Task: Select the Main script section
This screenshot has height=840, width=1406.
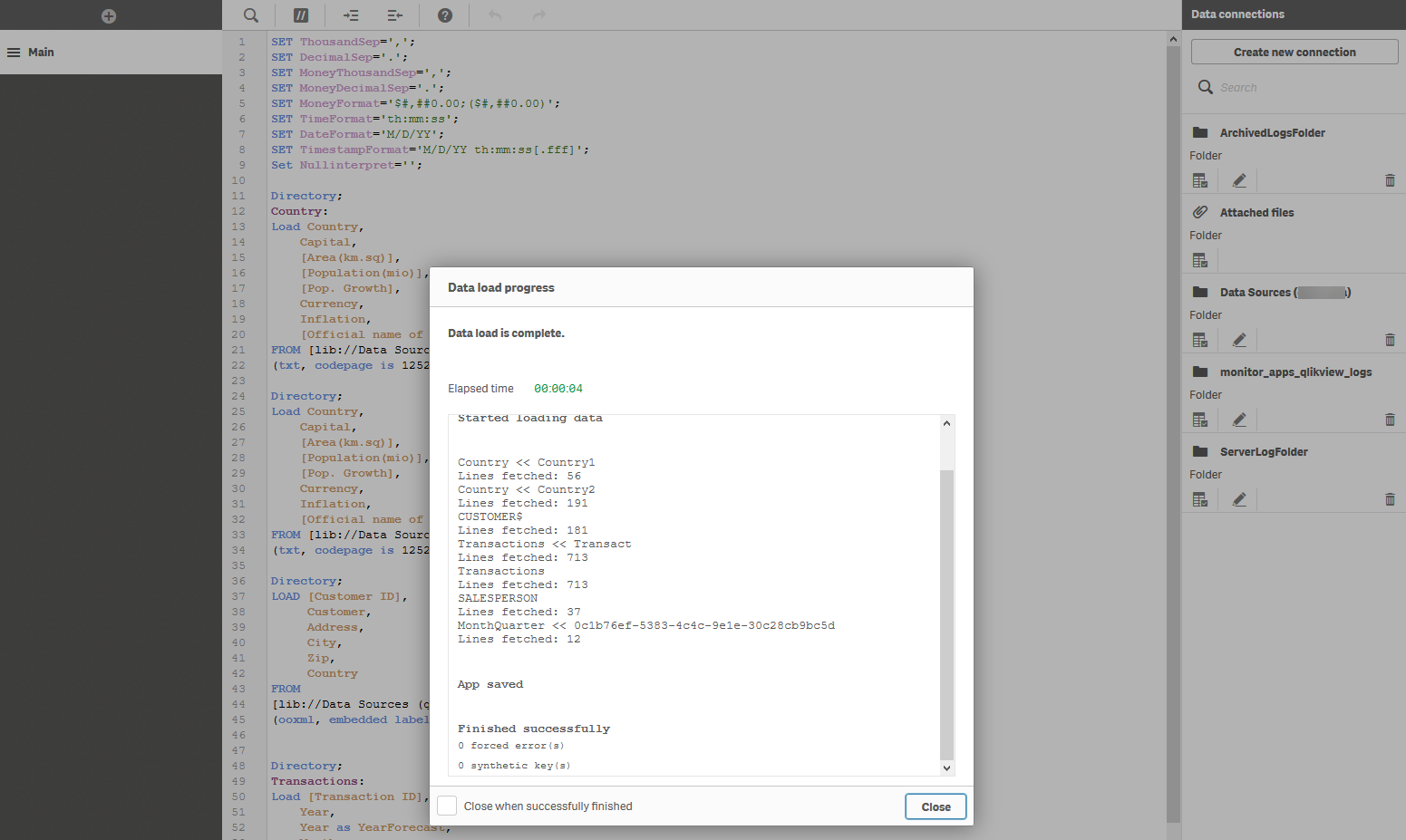Action: pyautogui.click(x=41, y=53)
